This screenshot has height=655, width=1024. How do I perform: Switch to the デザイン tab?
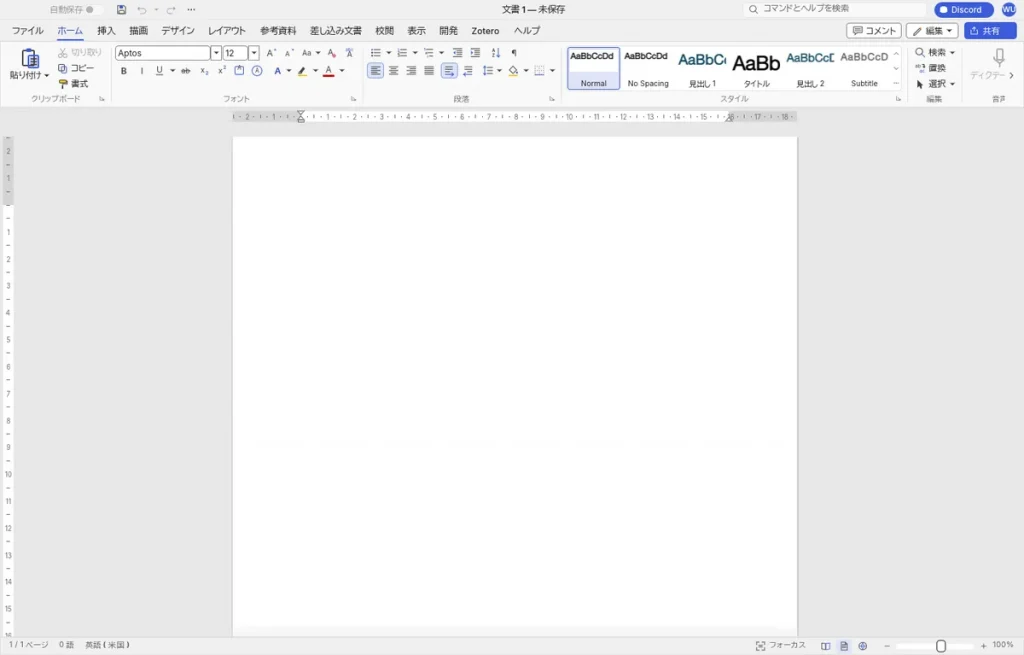coord(178,31)
